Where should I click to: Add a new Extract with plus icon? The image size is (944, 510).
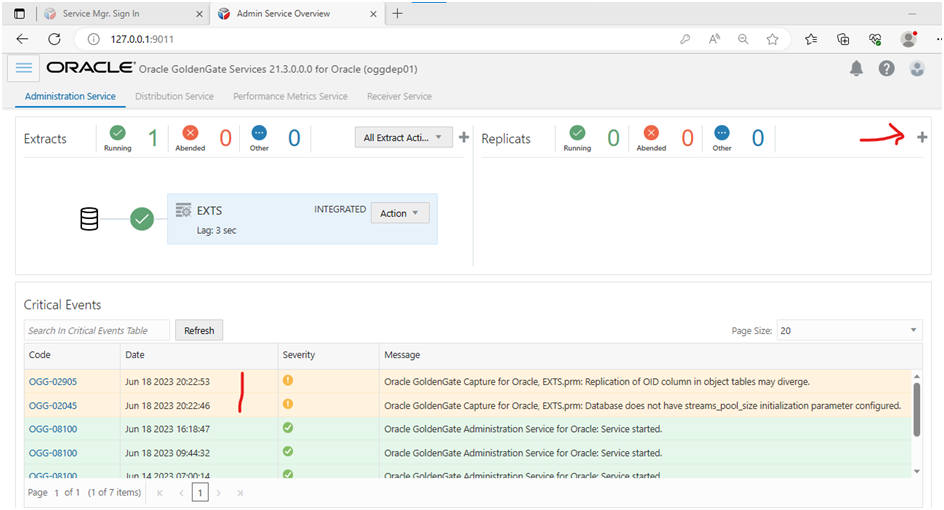click(464, 137)
